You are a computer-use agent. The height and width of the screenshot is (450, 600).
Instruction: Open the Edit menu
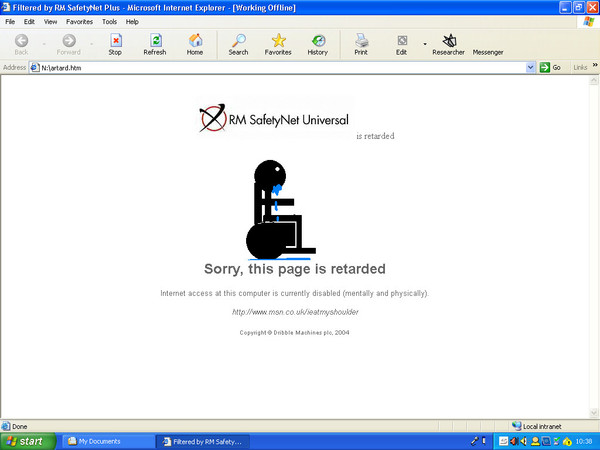click(x=29, y=22)
